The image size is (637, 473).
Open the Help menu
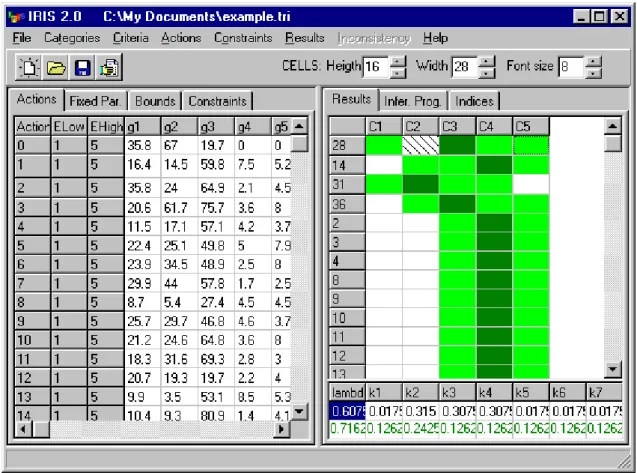(x=436, y=38)
